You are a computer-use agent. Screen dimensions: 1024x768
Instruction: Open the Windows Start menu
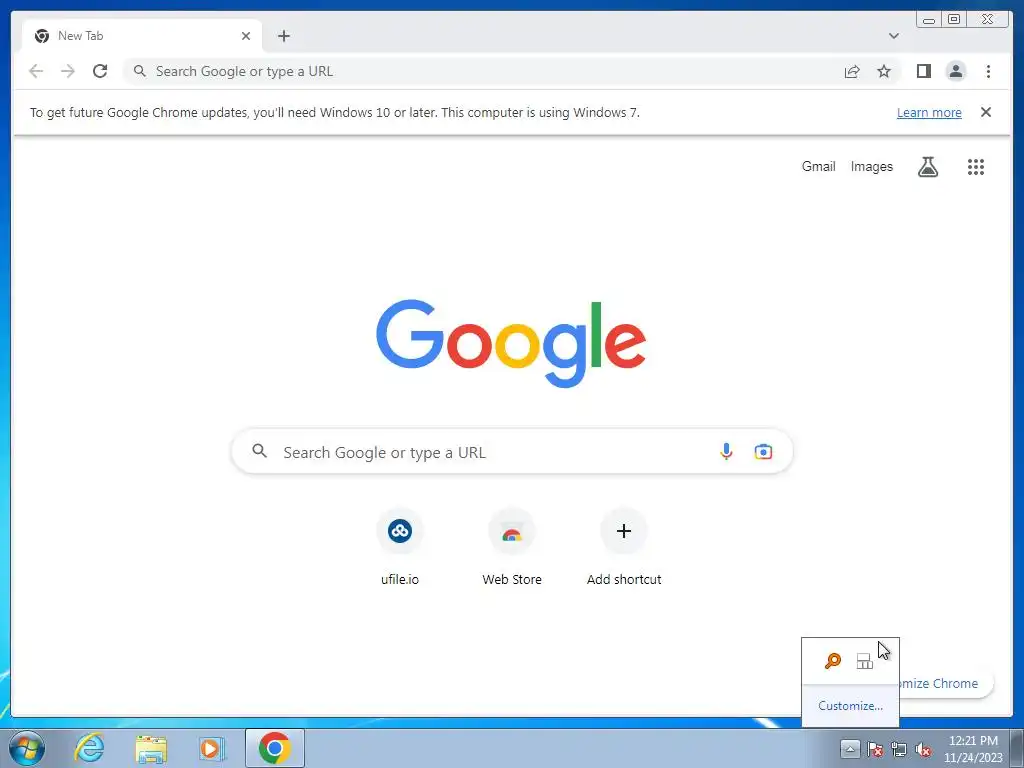pos(27,748)
